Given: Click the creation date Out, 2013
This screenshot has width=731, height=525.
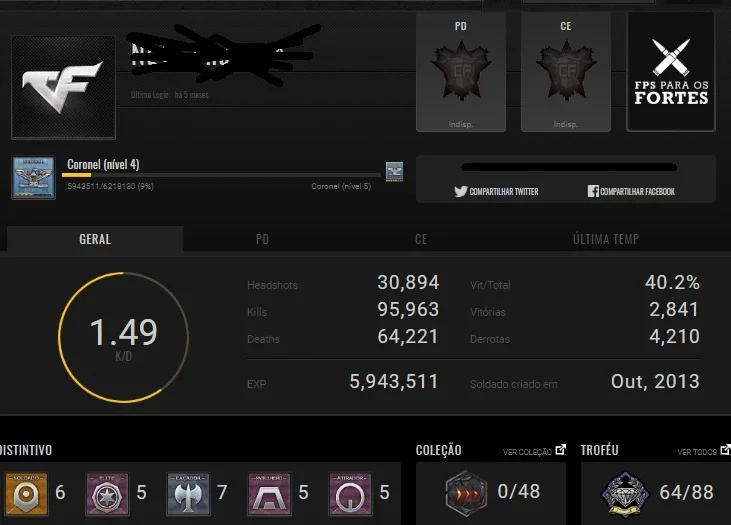Looking at the screenshot, I should tap(655, 382).
